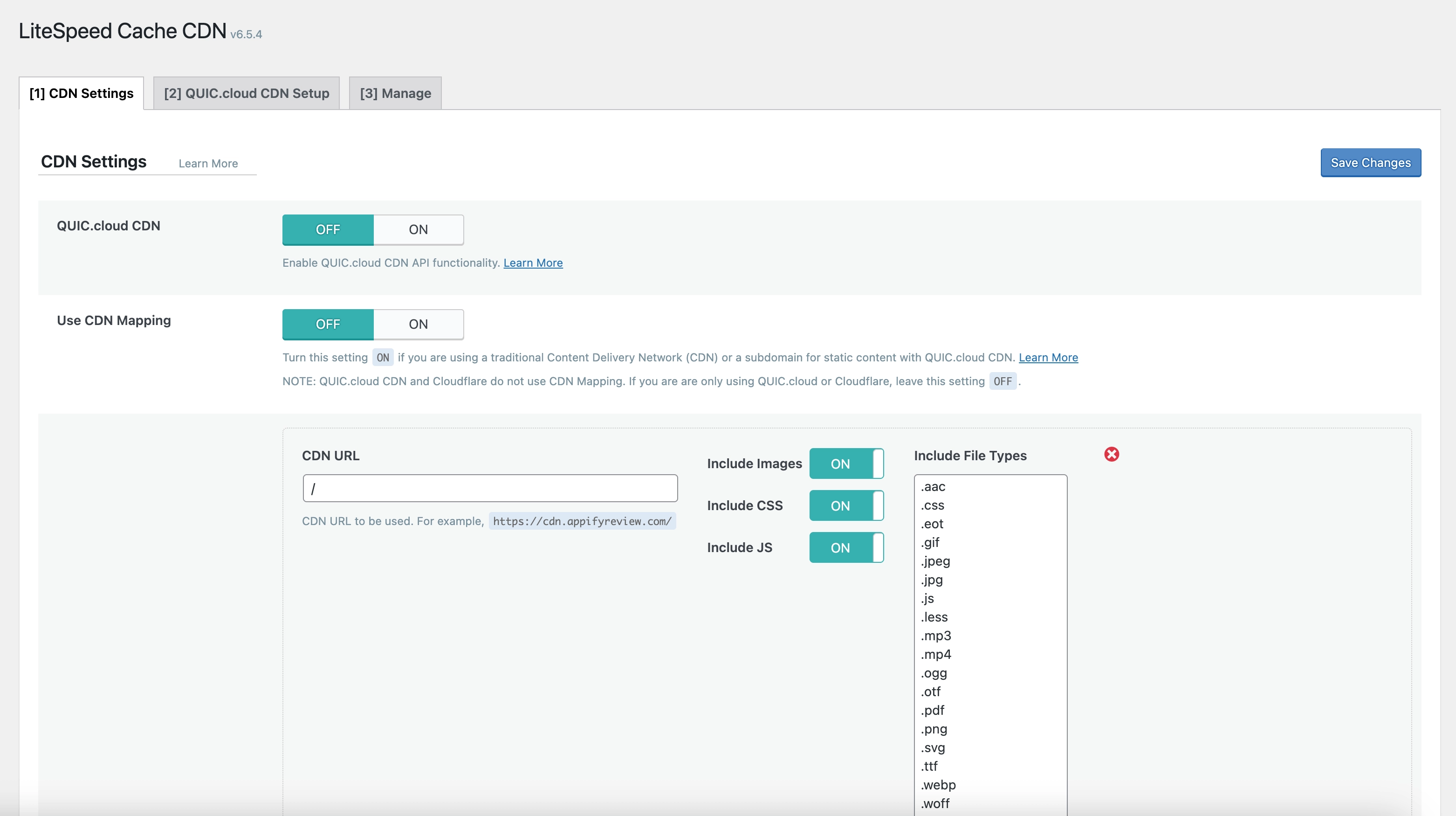Click the Include JS label
Screen dimensions: 1456x816
click(739, 547)
